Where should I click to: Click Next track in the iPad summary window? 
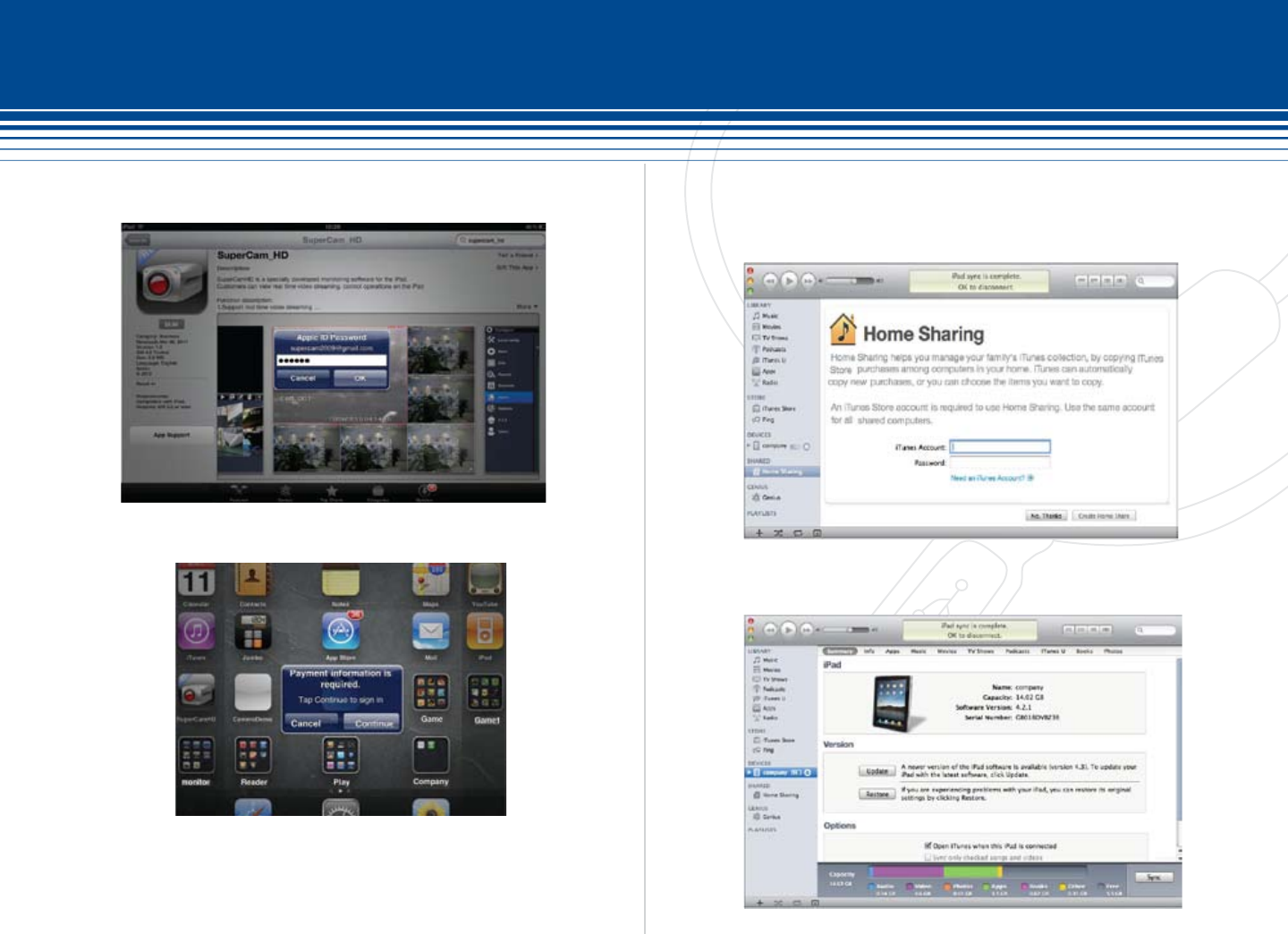(x=806, y=629)
